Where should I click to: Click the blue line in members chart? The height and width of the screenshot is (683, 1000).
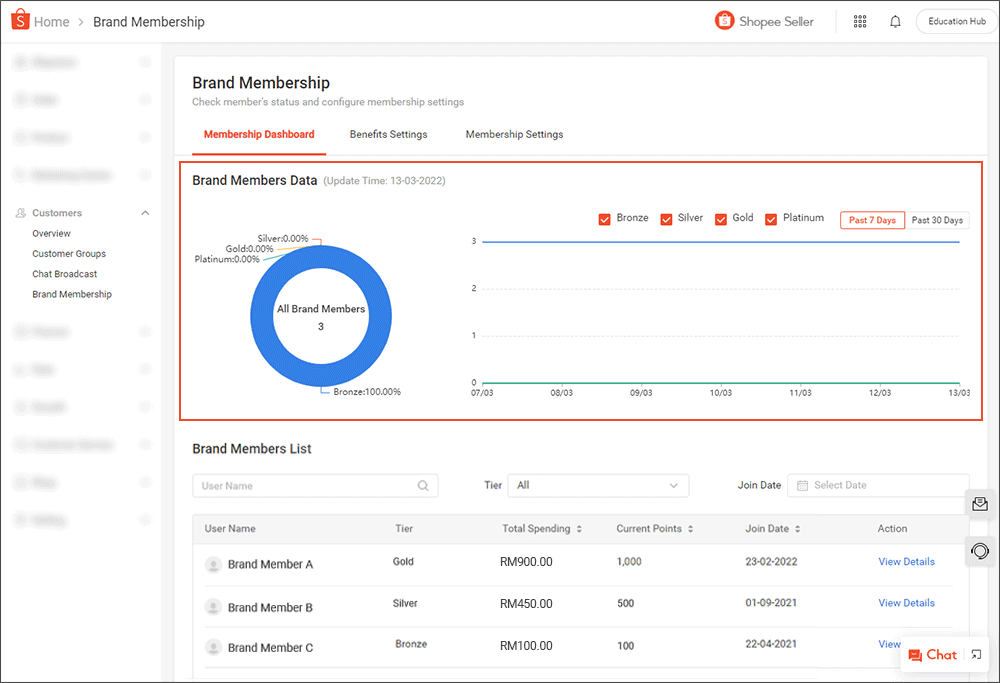coord(721,242)
